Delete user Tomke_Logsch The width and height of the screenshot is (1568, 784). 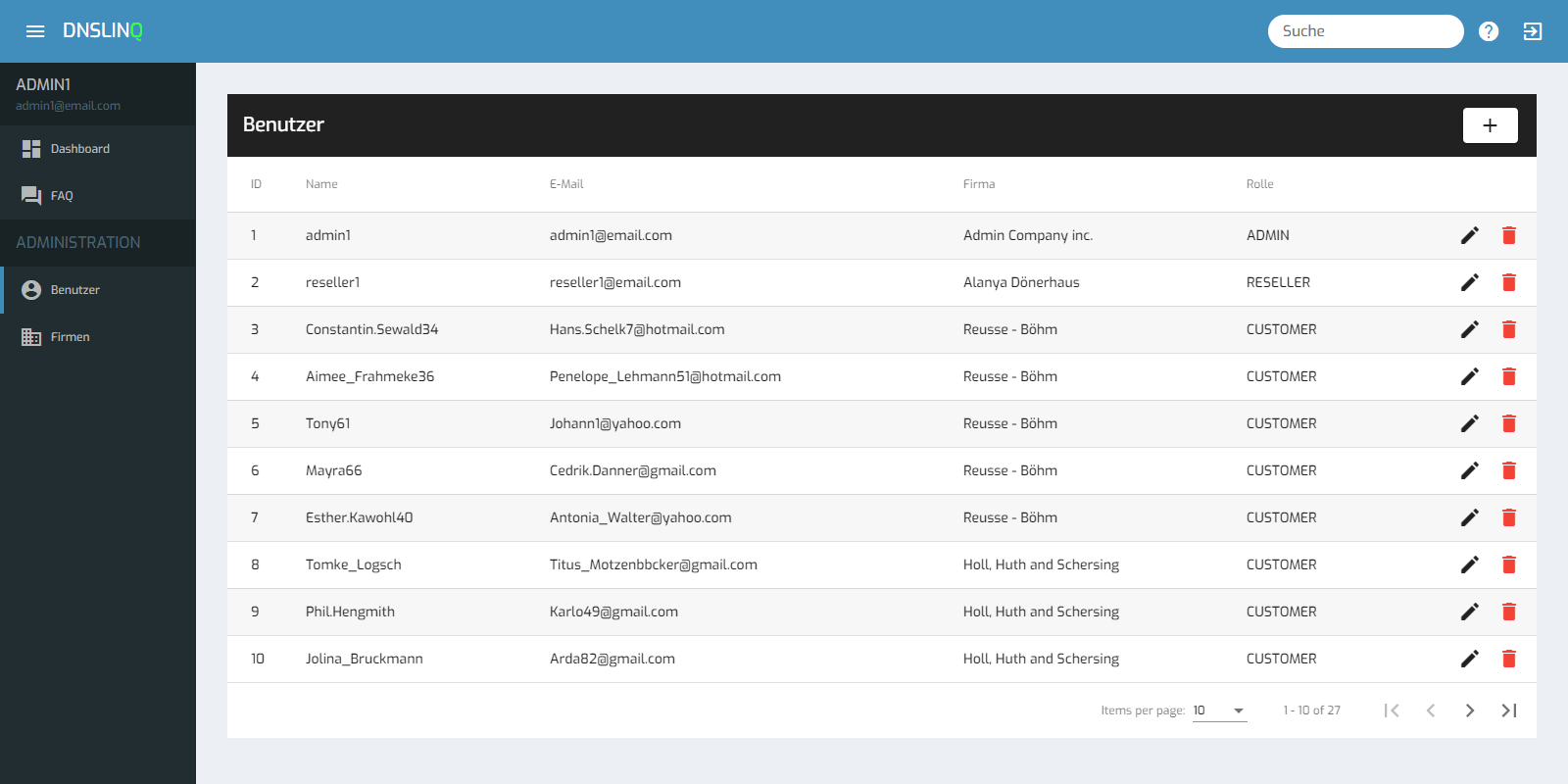click(x=1509, y=564)
